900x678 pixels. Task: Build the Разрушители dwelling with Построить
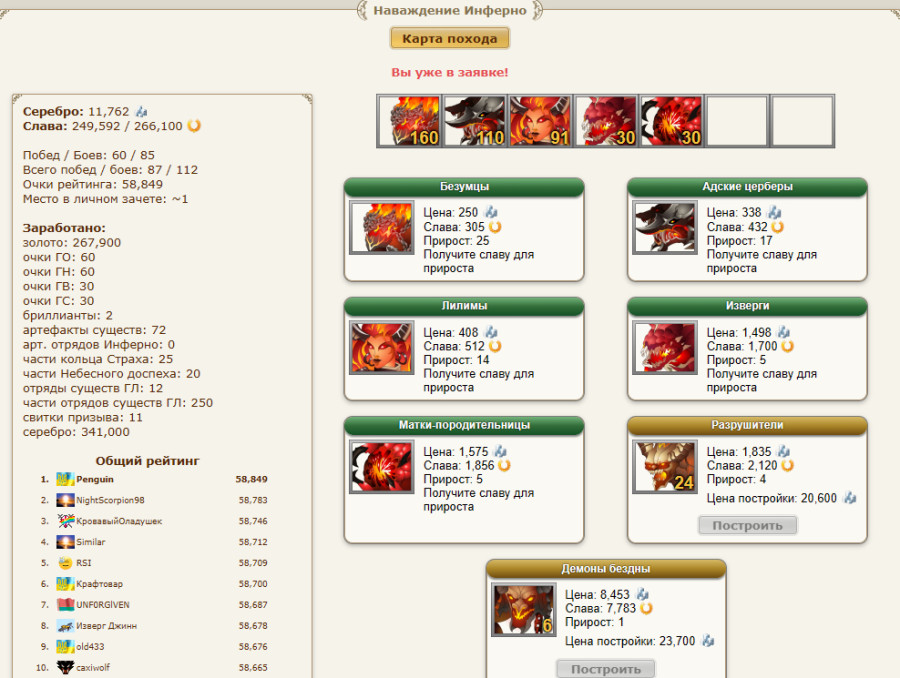click(747, 525)
